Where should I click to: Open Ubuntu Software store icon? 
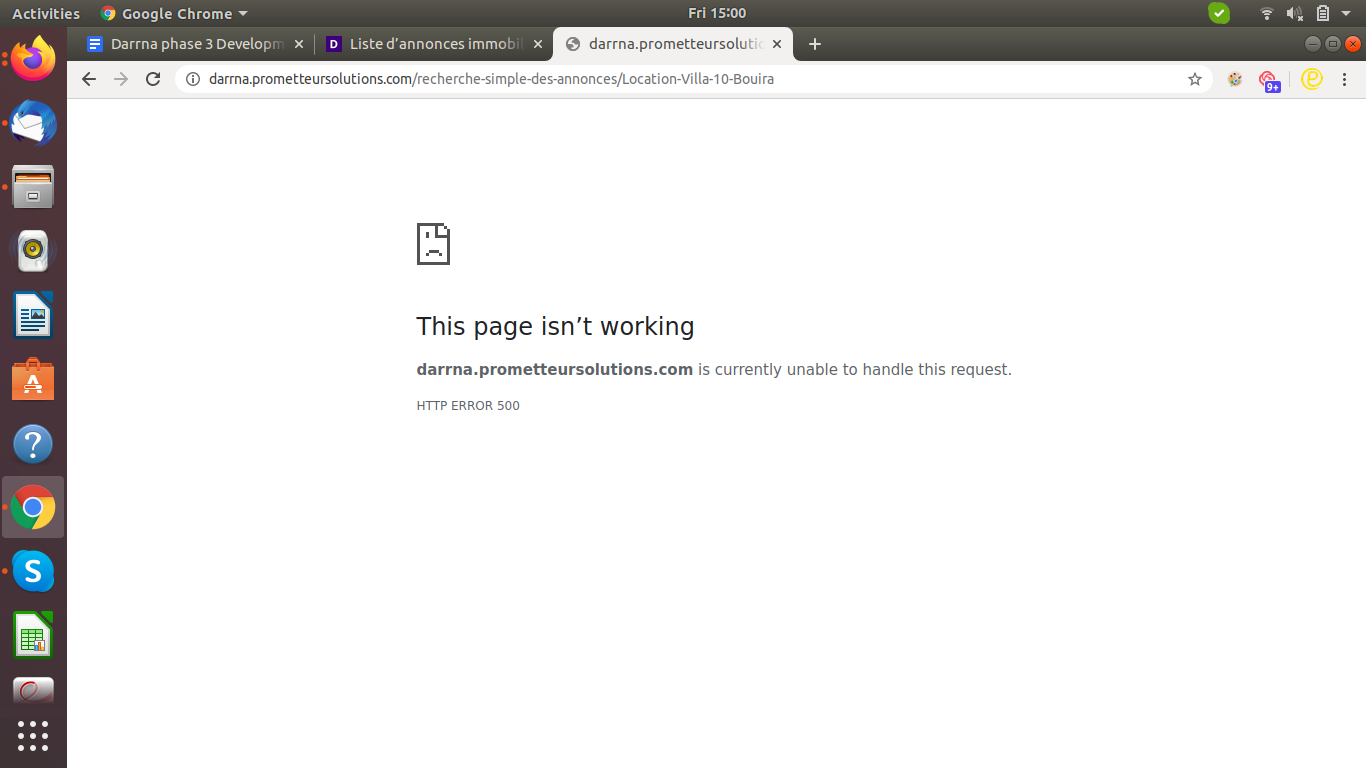tap(33, 380)
